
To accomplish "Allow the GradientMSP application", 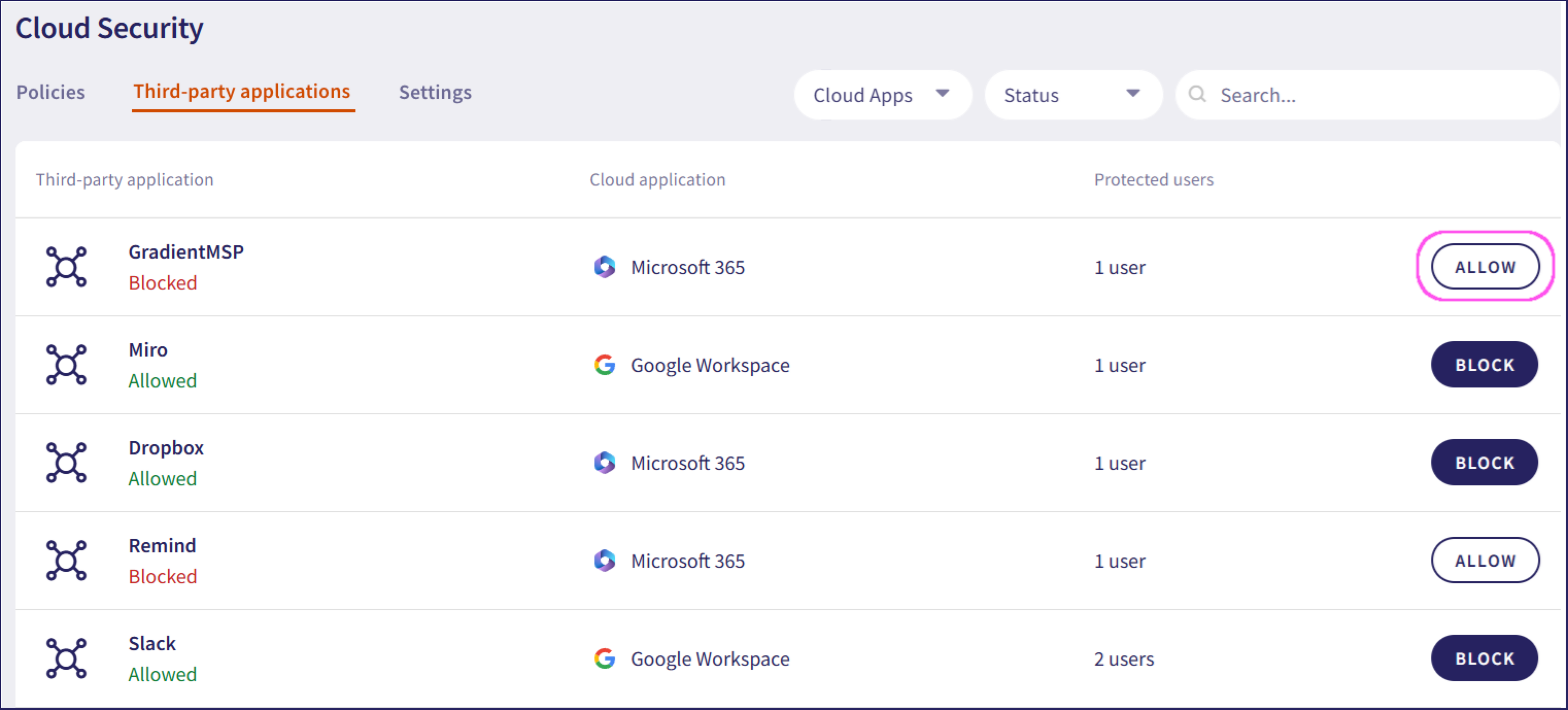I will click(x=1484, y=267).
